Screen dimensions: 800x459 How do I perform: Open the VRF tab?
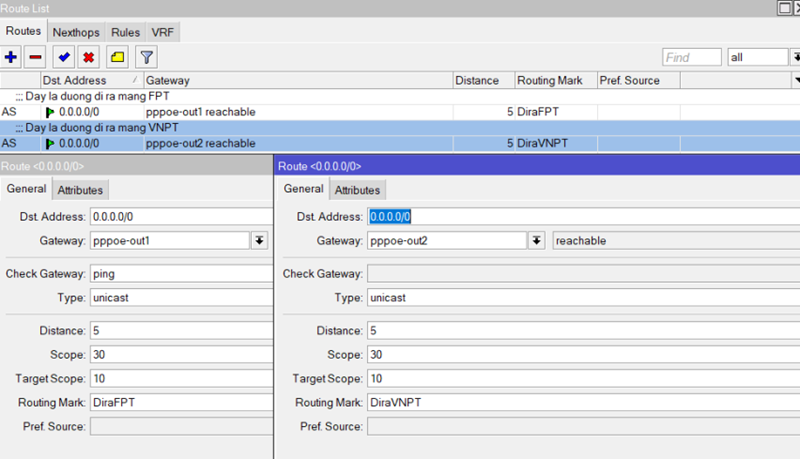click(x=162, y=32)
